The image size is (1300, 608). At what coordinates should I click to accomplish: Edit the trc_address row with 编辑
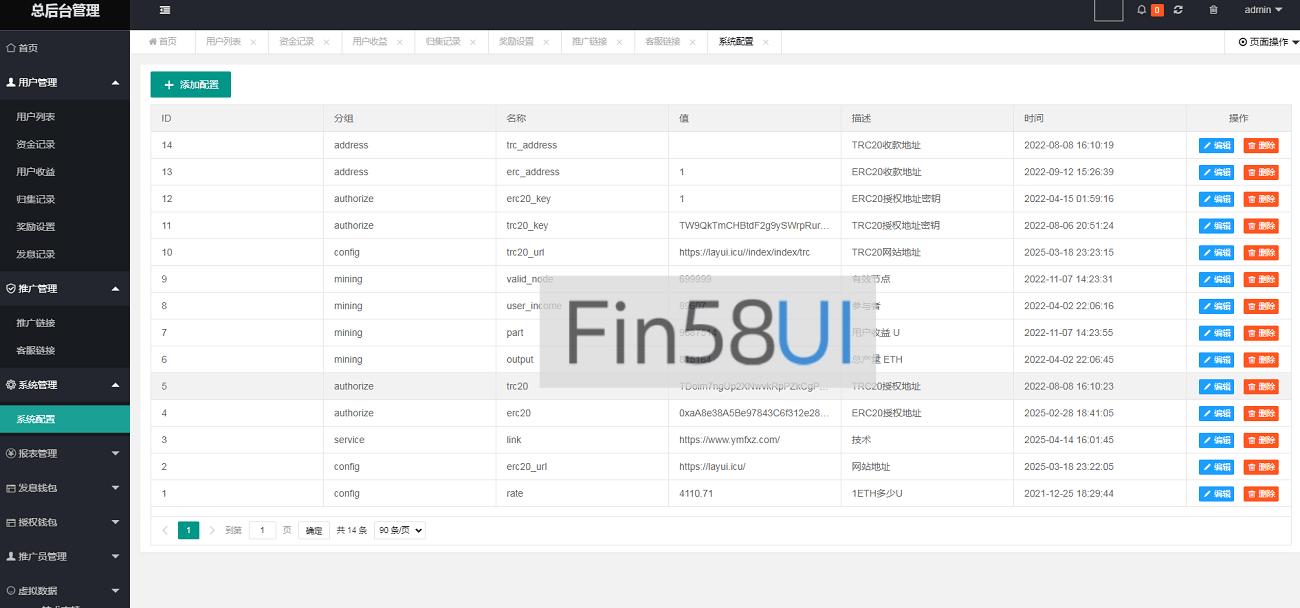pyautogui.click(x=1216, y=146)
